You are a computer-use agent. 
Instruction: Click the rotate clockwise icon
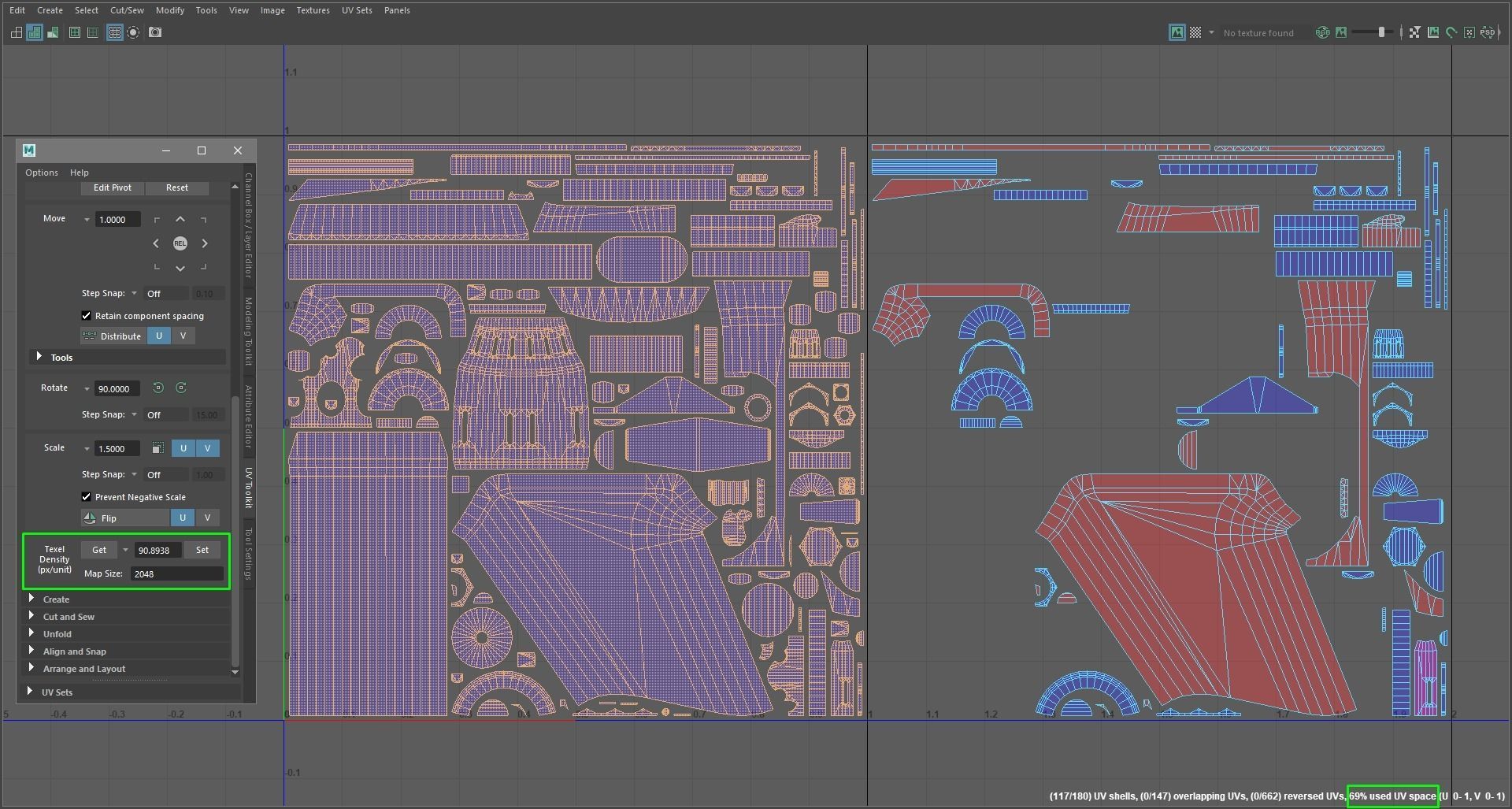181,388
